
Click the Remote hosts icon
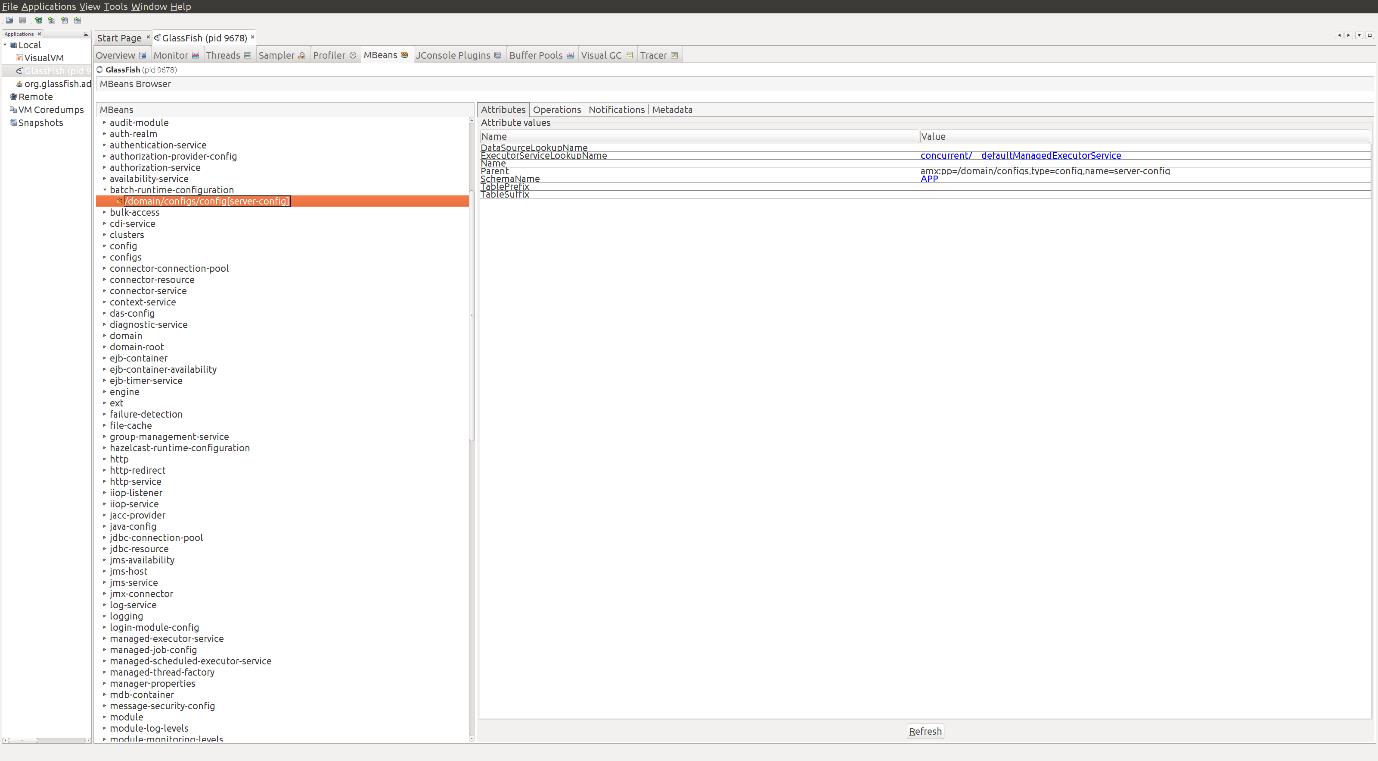tap(13, 97)
